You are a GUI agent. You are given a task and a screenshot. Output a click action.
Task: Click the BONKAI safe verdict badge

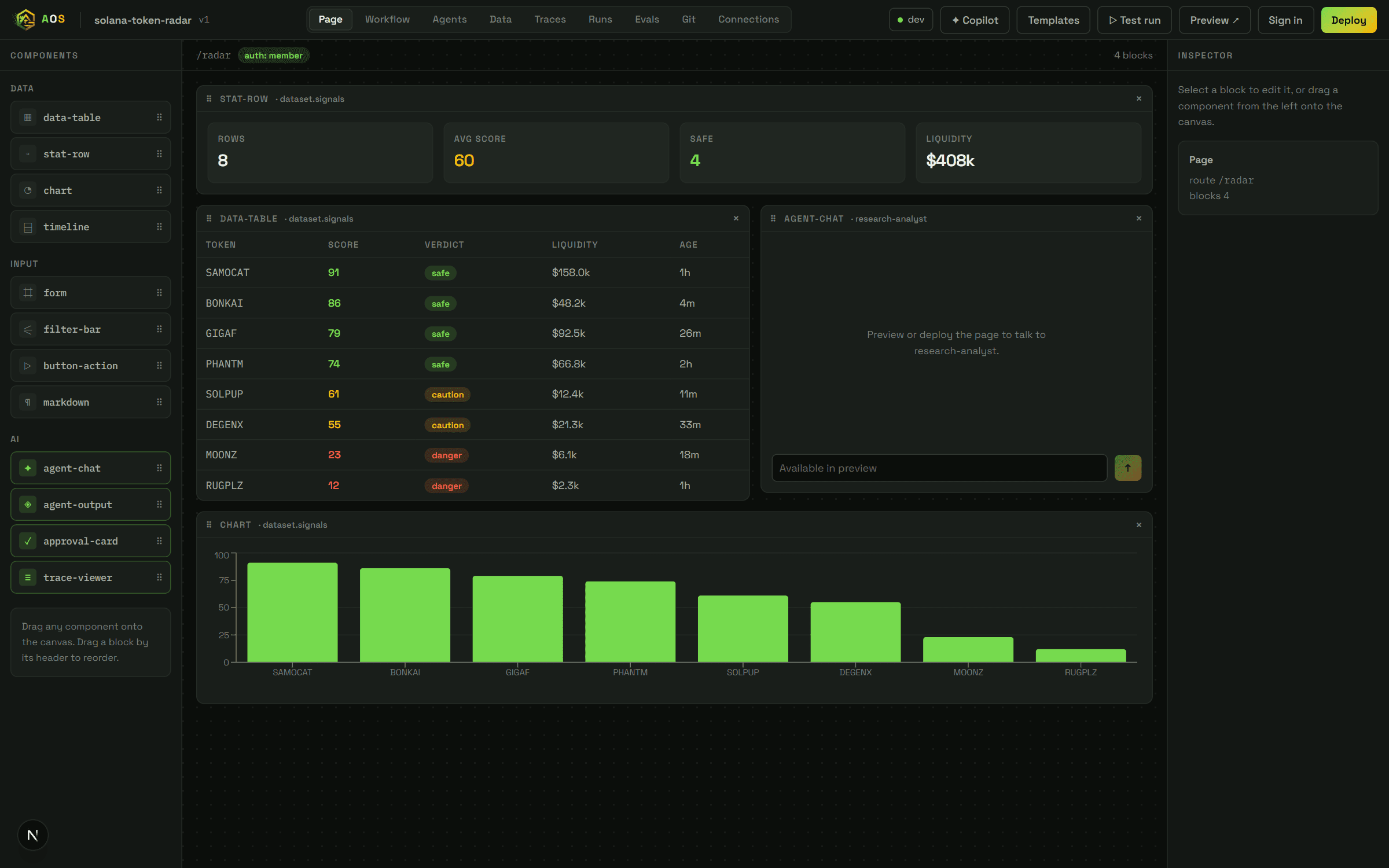click(440, 304)
